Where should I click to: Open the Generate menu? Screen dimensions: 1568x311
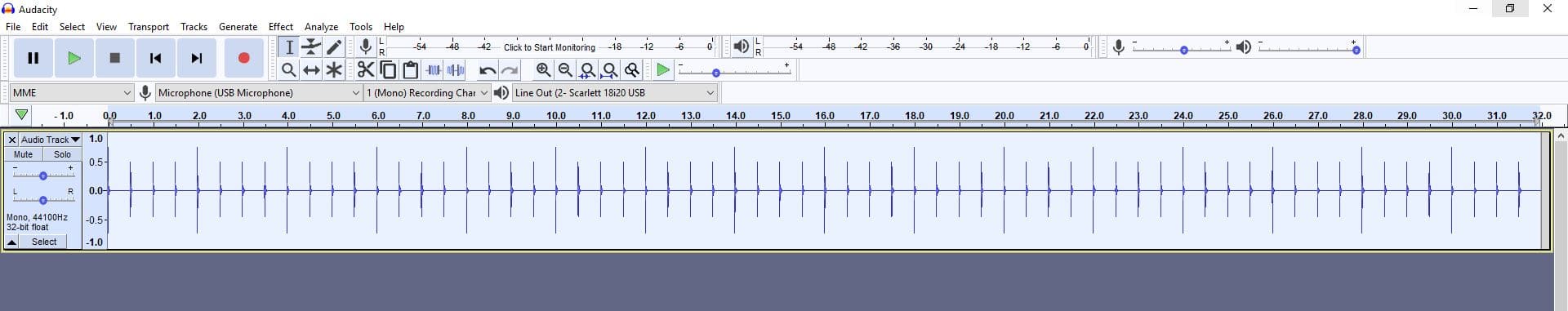click(238, 26)
